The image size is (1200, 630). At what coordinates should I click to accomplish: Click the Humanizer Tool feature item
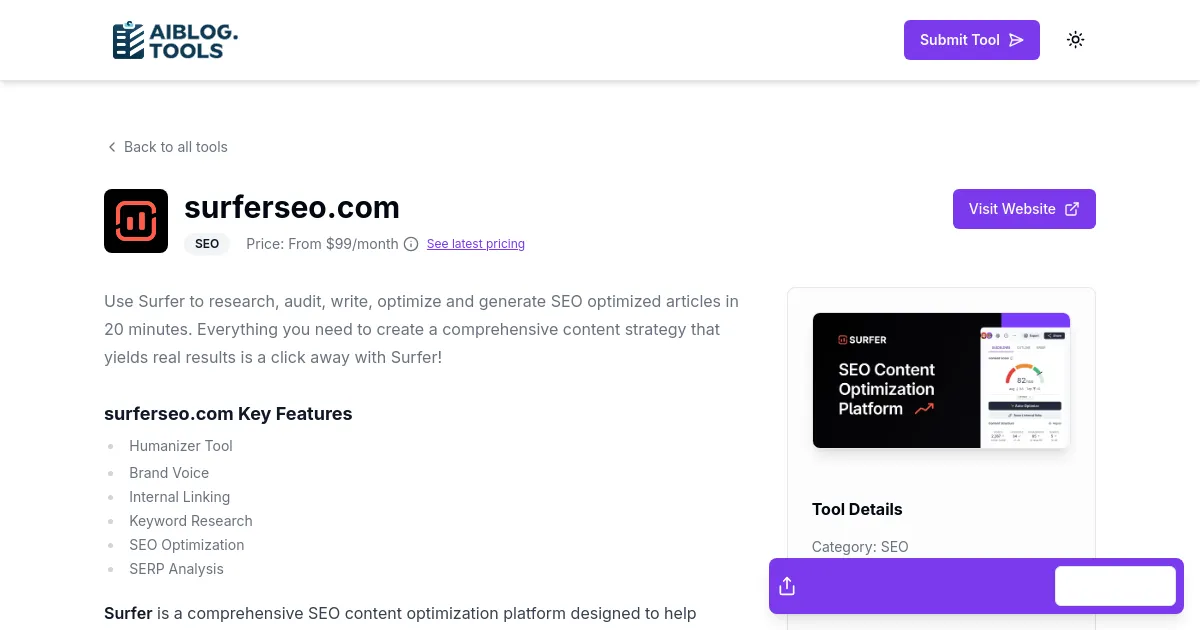(x=181, y=446)
